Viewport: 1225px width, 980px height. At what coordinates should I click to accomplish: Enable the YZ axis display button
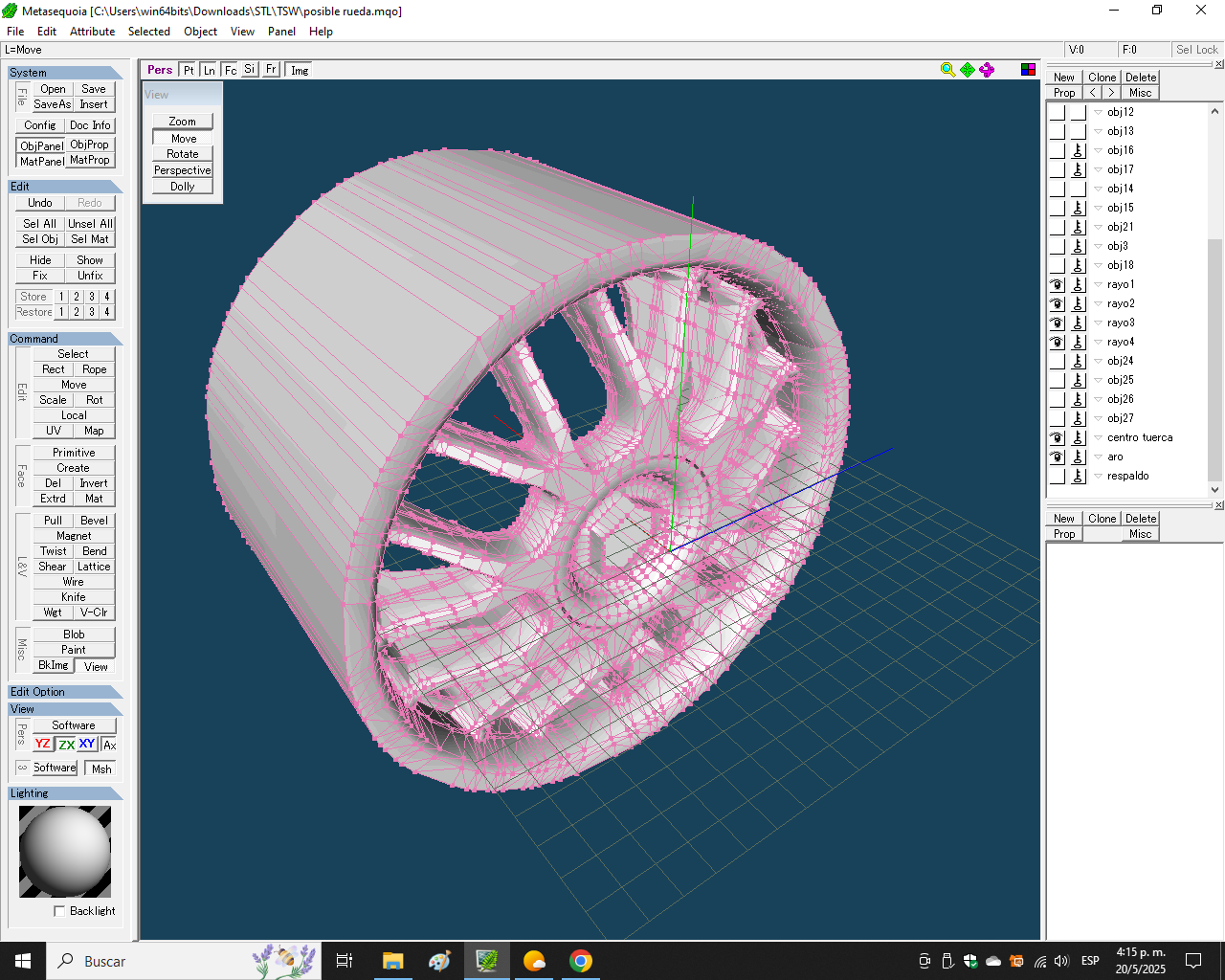(x=43, y=745)
